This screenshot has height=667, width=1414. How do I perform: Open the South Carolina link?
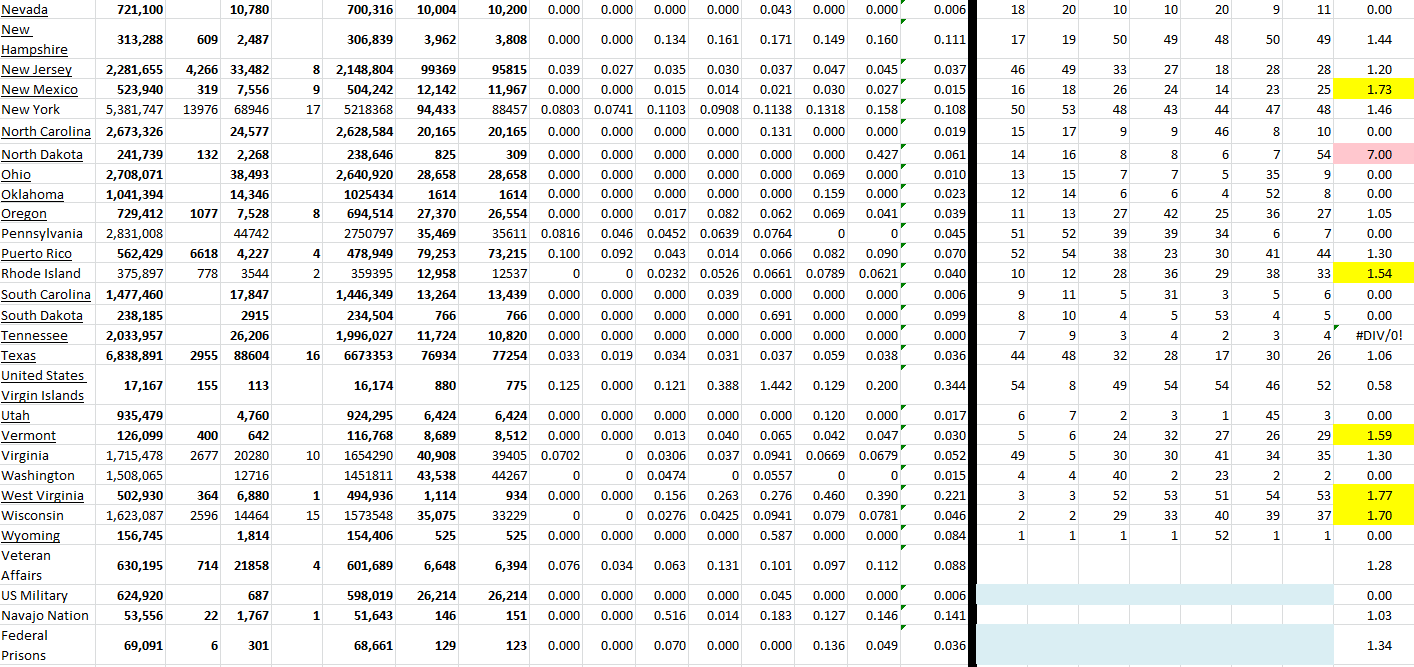tap(46, 294)
